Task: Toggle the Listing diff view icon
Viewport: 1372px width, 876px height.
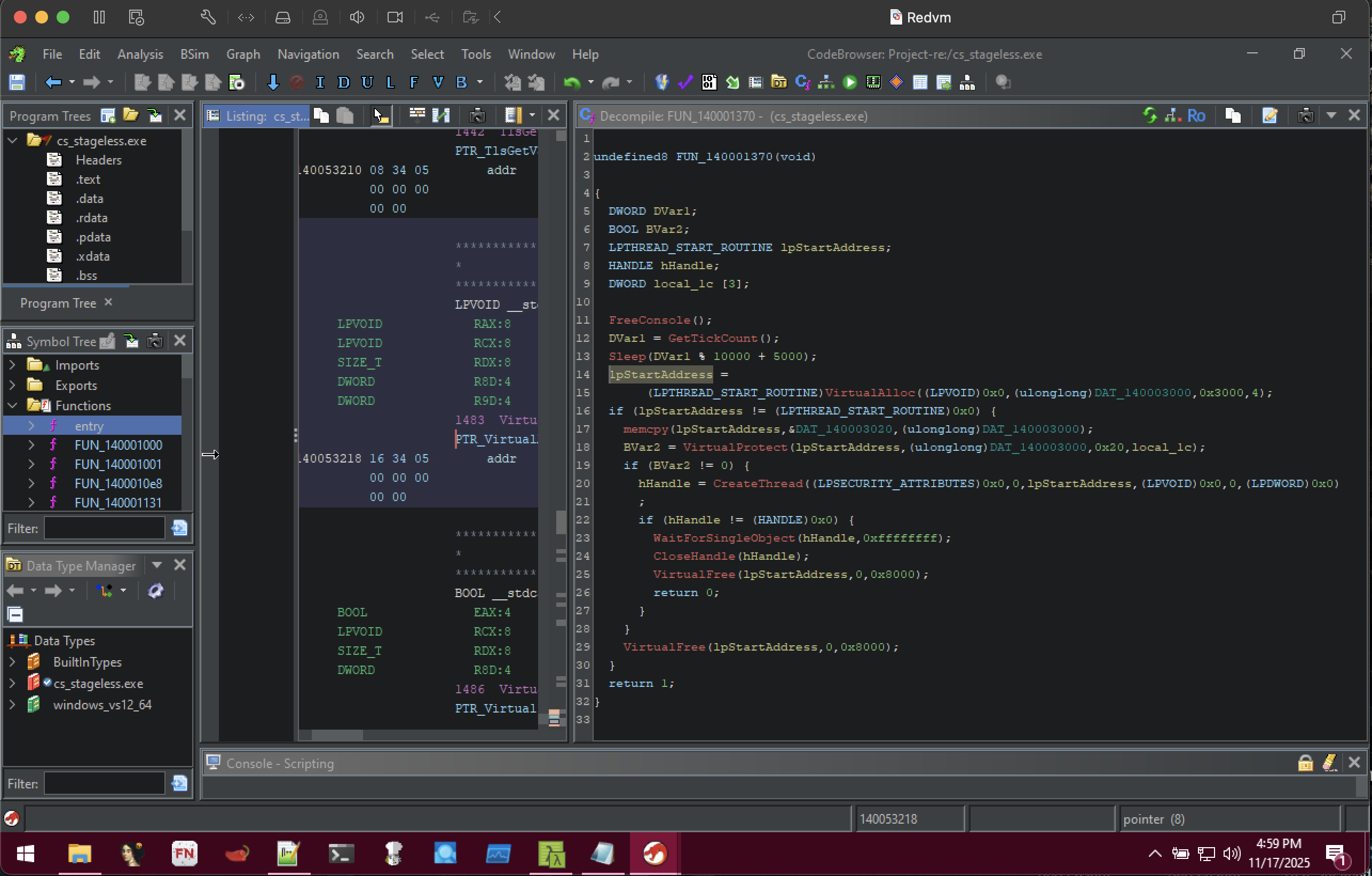Action: tap(441, 116)
